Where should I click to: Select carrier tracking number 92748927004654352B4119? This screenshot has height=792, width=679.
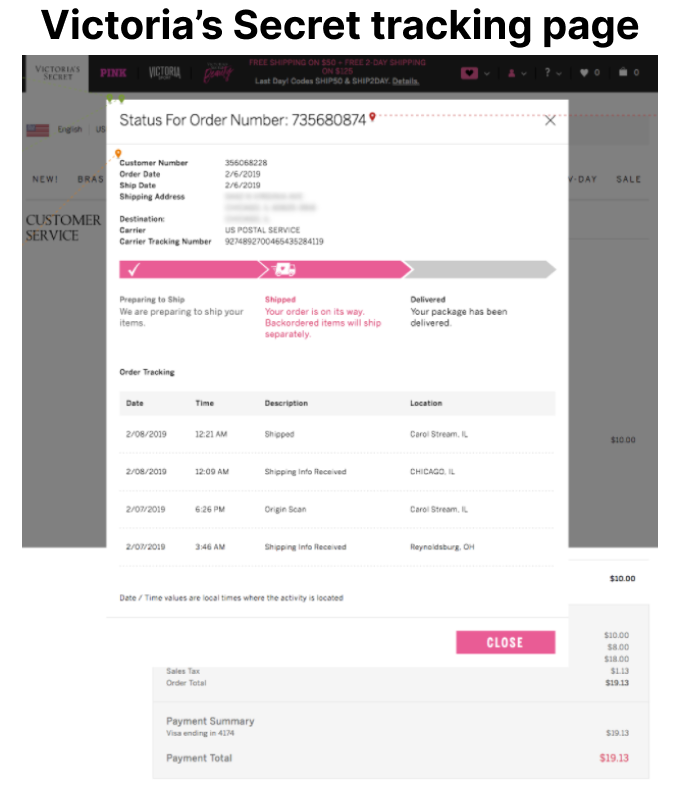click(x=274, y=241)
